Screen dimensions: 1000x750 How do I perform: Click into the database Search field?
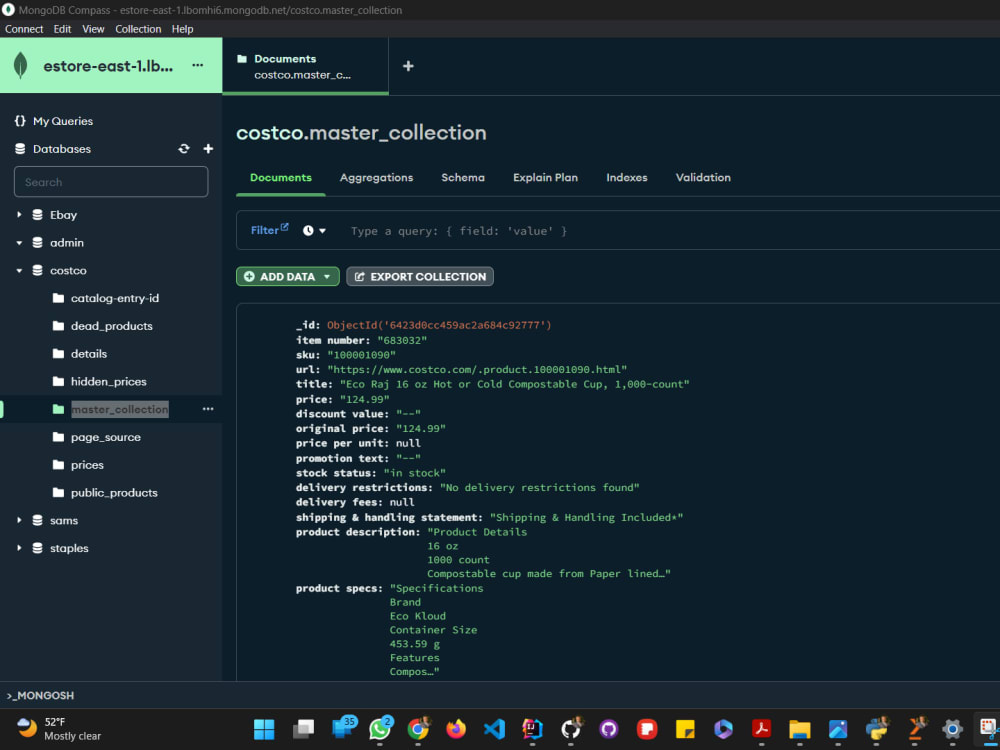tap(111, 182)
